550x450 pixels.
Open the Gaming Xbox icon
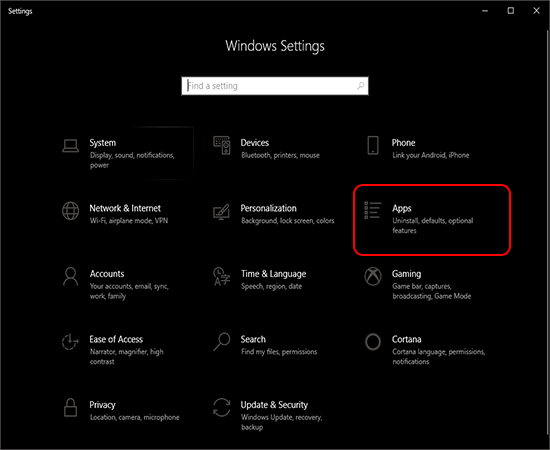373,276
